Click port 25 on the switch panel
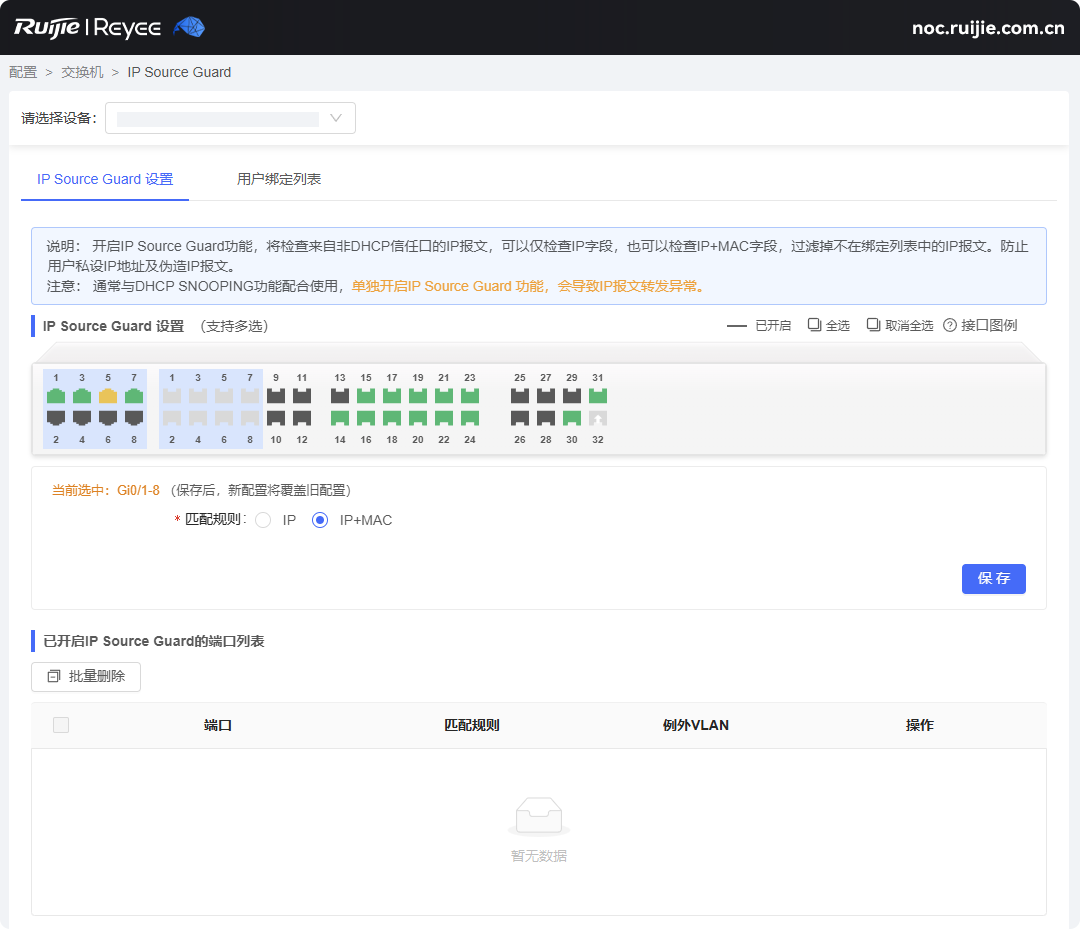1080x929 pixels. click(520, 396)
